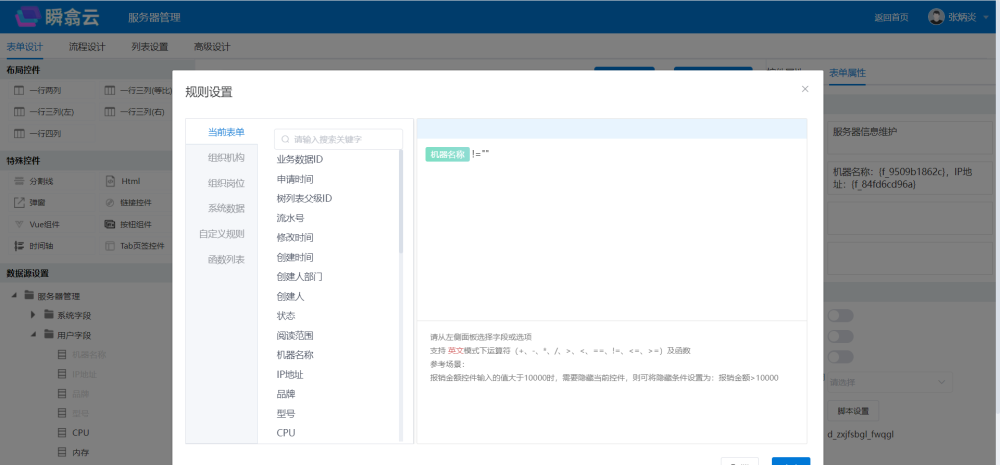
Task: Click the 按钮组件 button component icon
Action: click(111, 224)
